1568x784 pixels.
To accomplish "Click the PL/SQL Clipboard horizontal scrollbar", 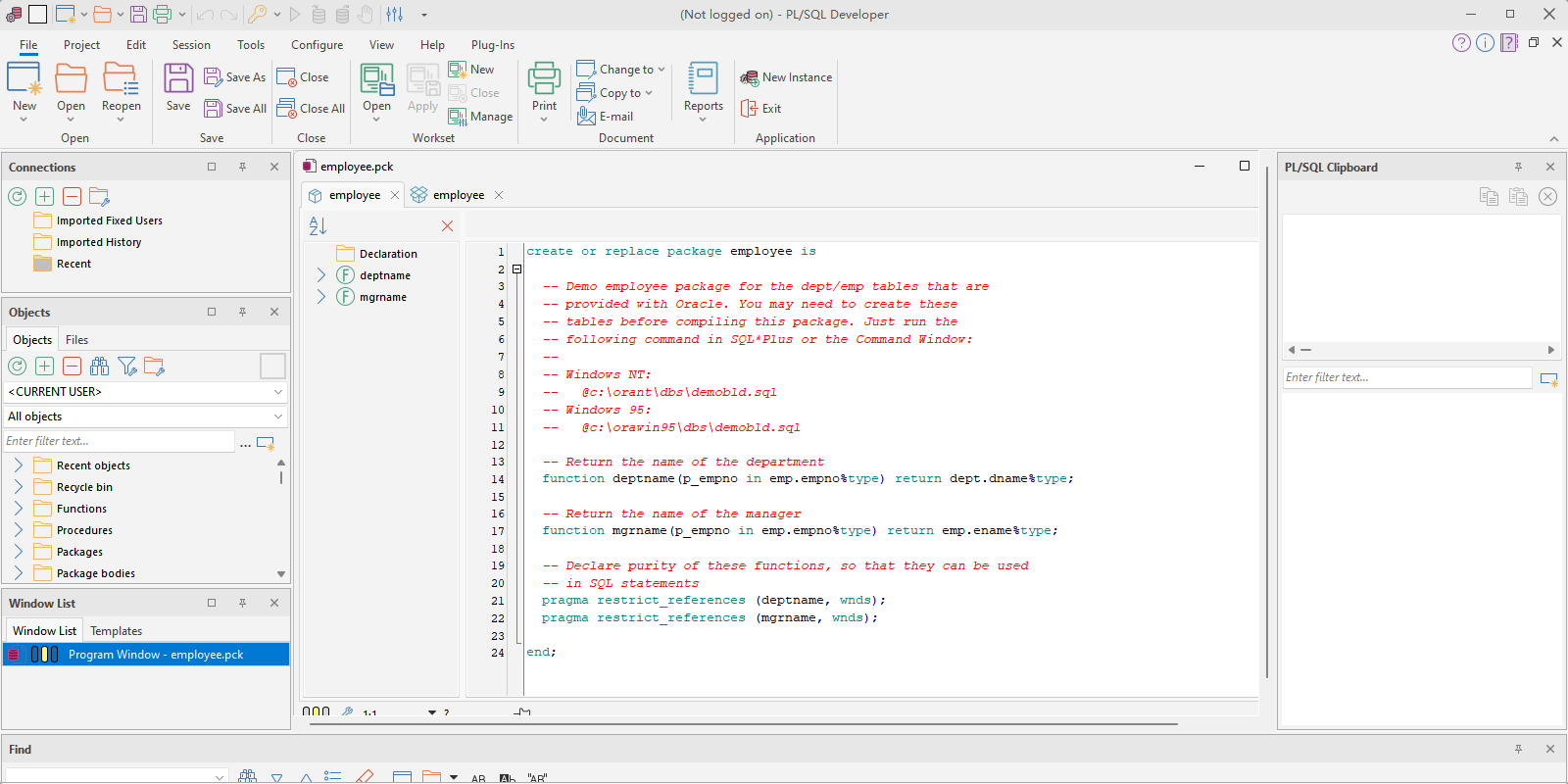I will pos(1421,350).
